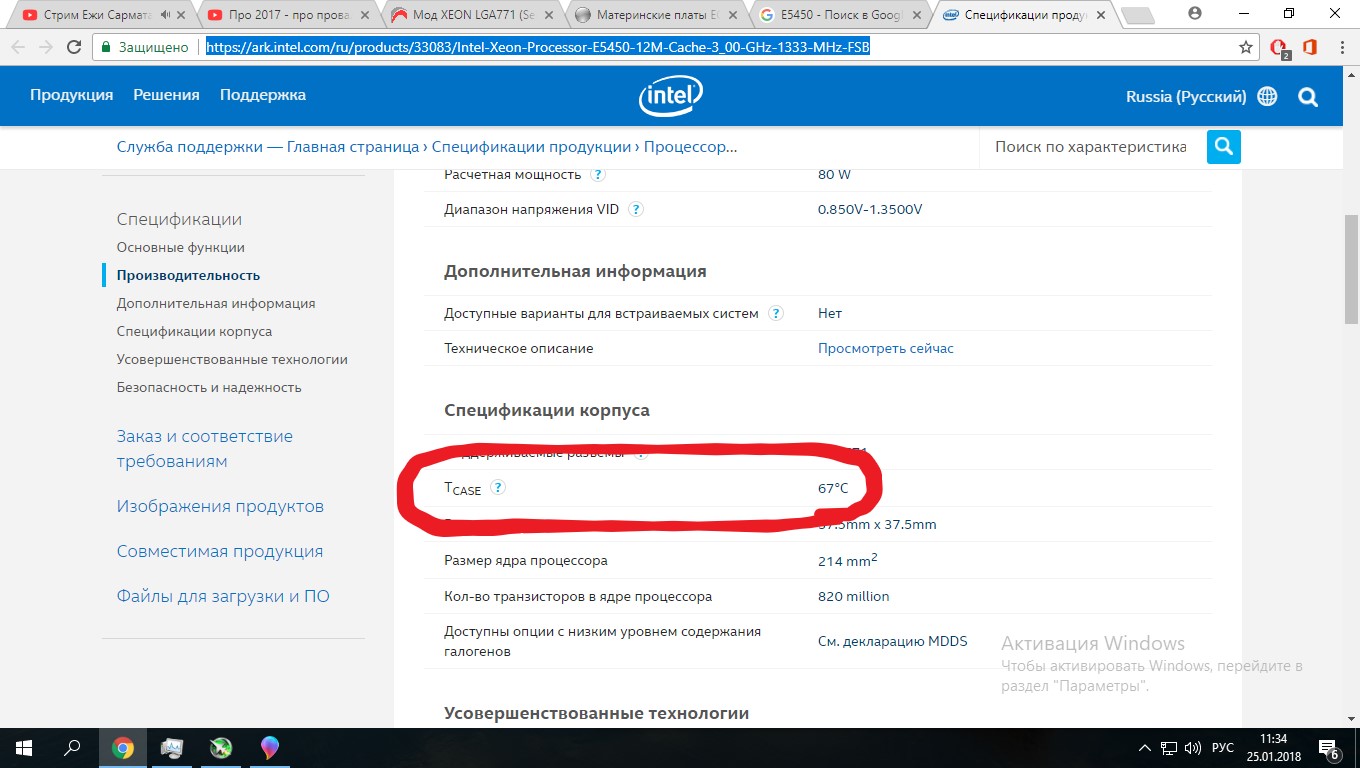Go to Служба поддержки — Главная страница
This screenshot has width=1360, height=768.
268,147
